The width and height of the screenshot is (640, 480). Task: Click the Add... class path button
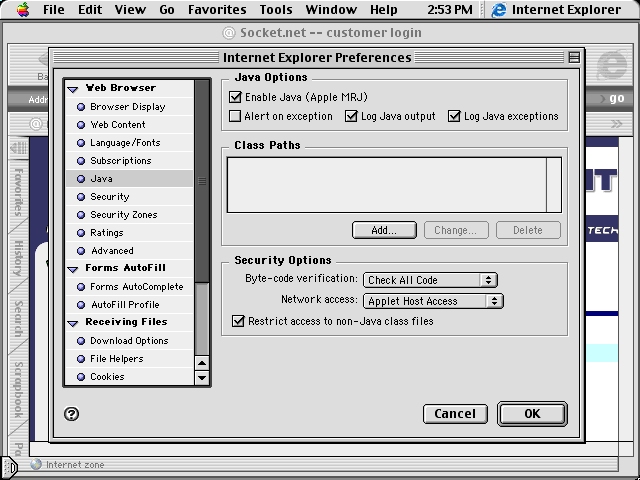(384, 230)
